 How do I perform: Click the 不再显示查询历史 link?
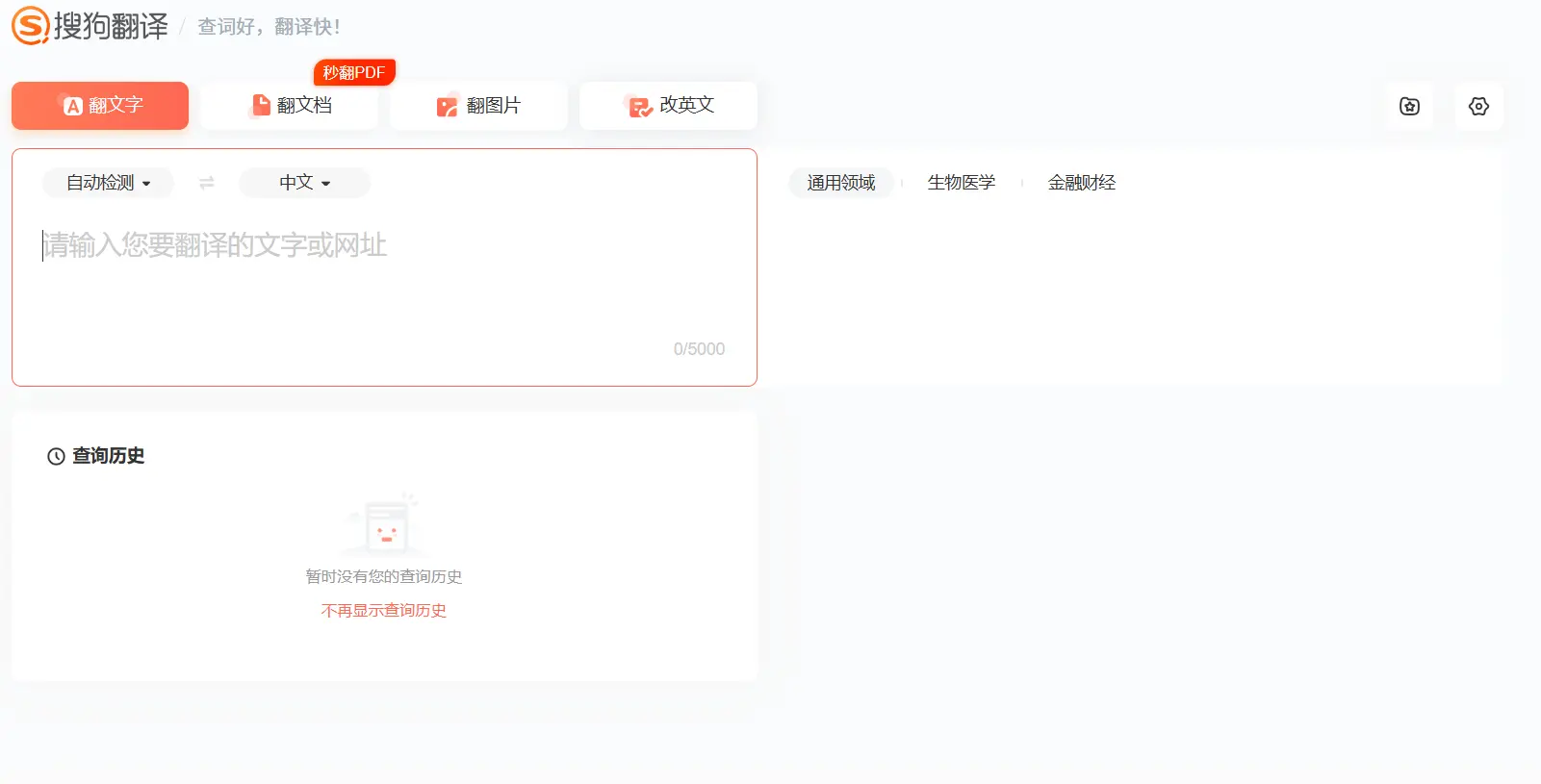[x=384, y=611]
